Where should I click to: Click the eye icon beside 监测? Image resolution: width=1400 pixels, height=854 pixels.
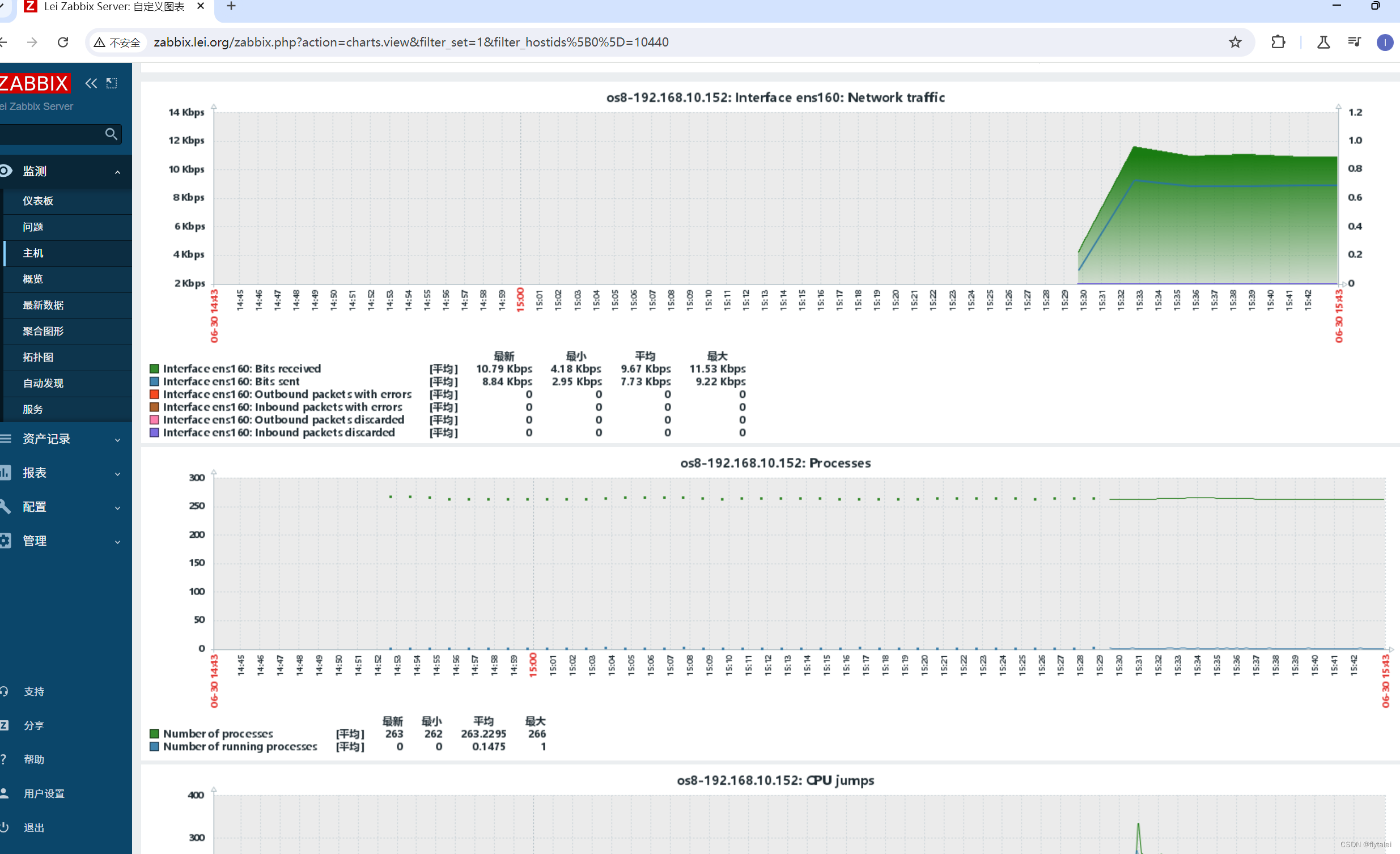pyautogui.click(x=5, y=171)
